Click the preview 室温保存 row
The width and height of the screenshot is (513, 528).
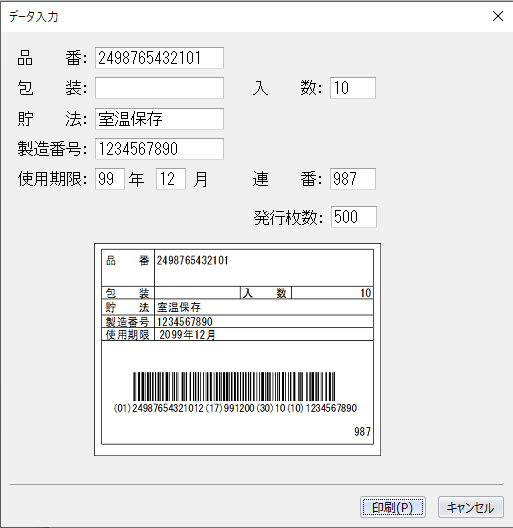pos(237,307)
